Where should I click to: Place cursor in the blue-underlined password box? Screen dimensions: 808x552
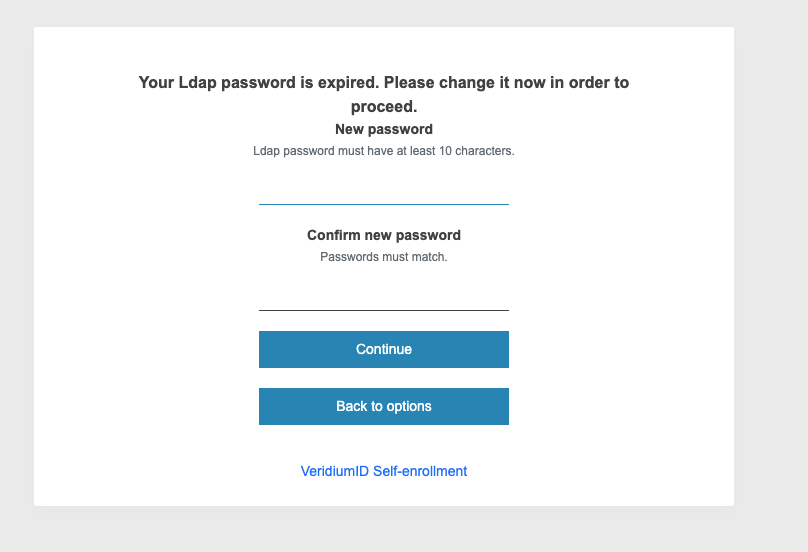point(383,190)
